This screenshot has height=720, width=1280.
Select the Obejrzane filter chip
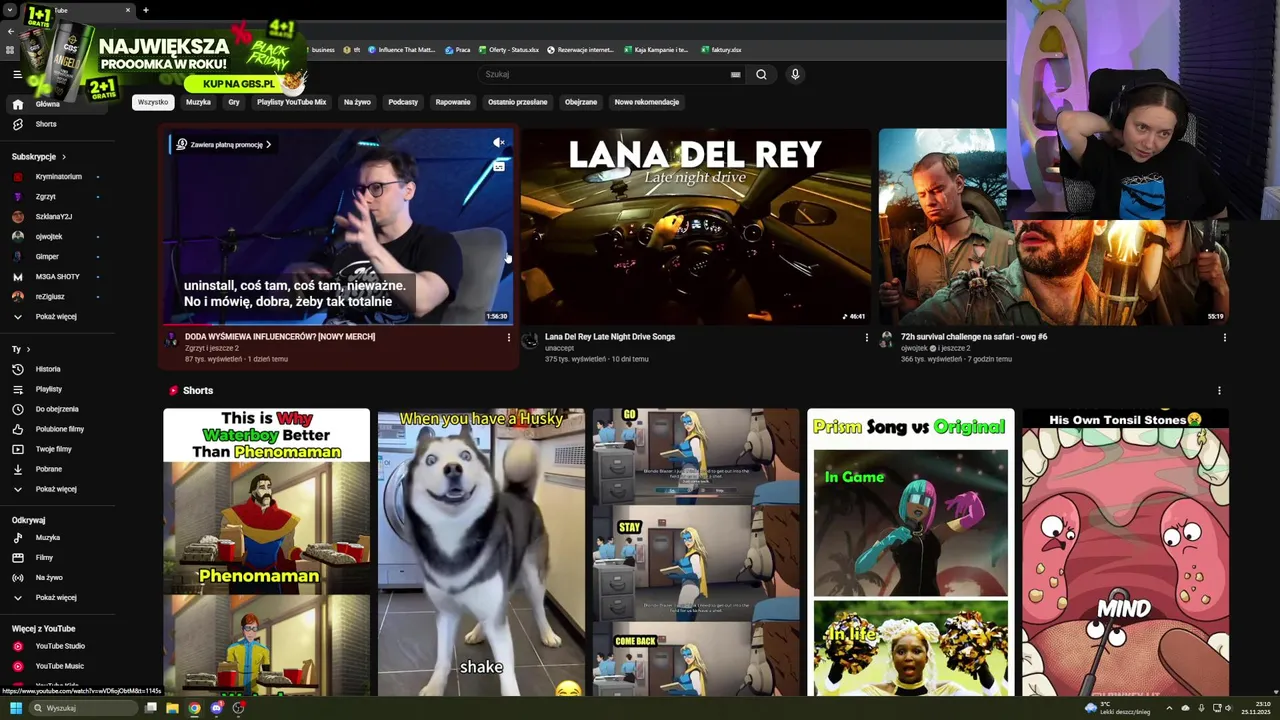click(580, 102)
